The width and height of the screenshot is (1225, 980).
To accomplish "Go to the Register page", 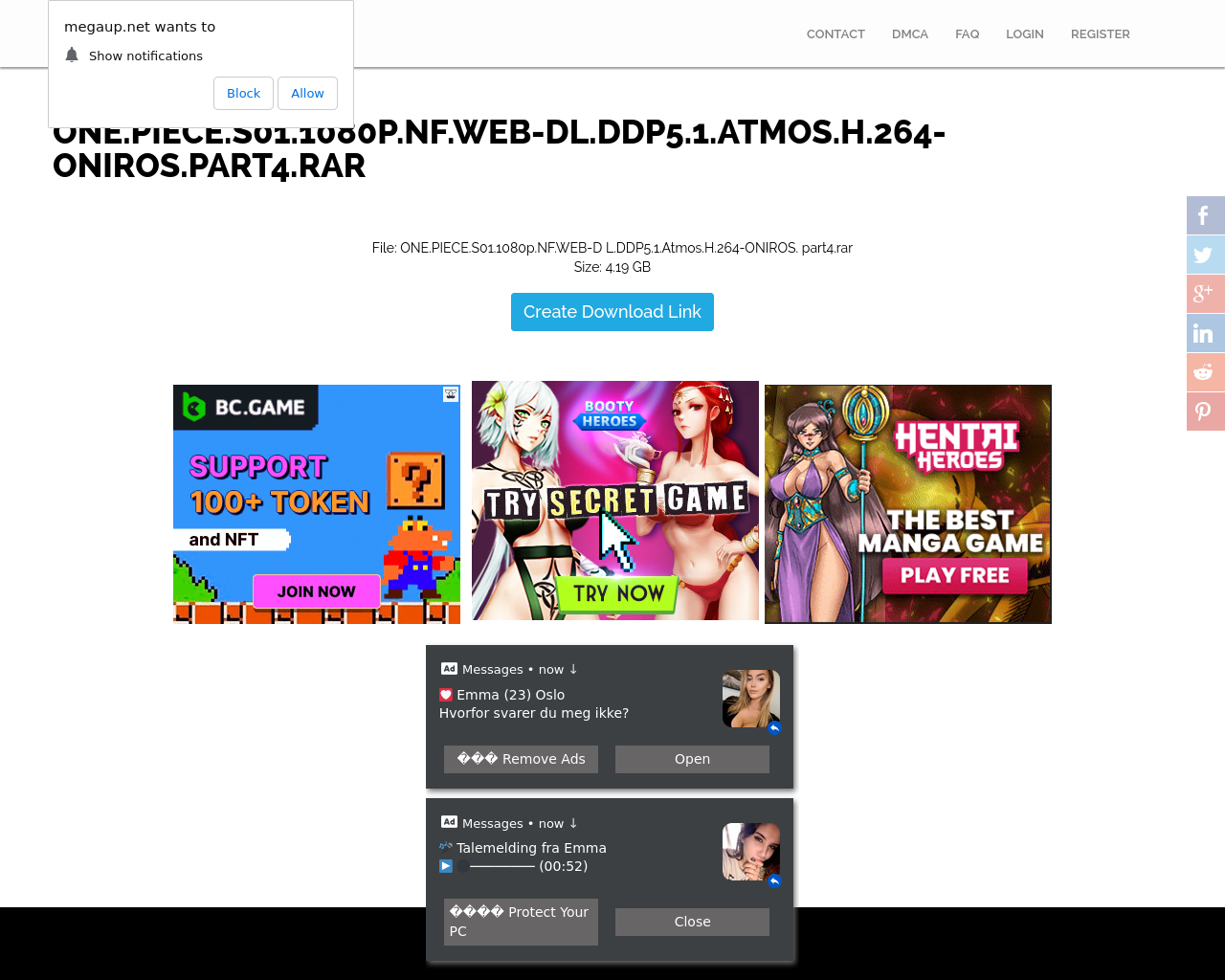I will coord(1101,34).
